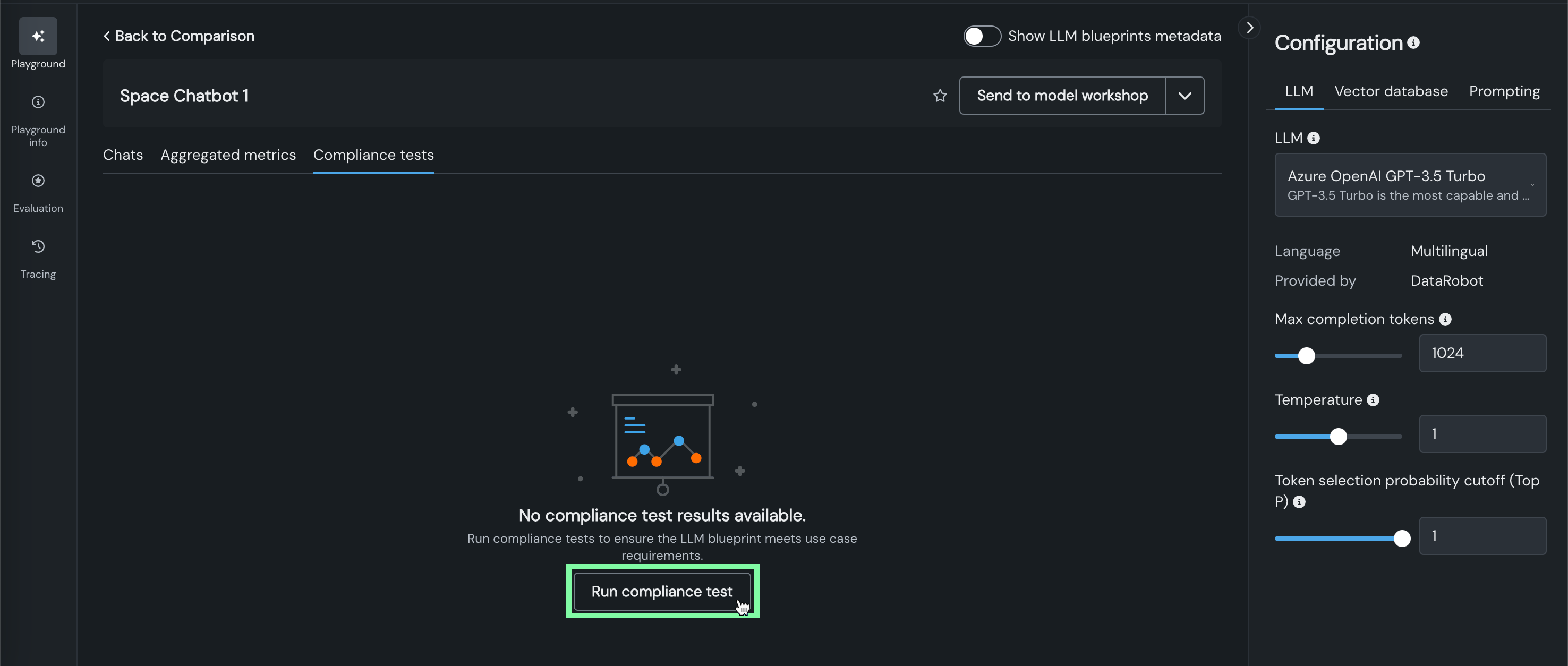Expand Send to model workshop dropdown arrow
This screenshot has height=666, width=1568.
(1184, 96)
